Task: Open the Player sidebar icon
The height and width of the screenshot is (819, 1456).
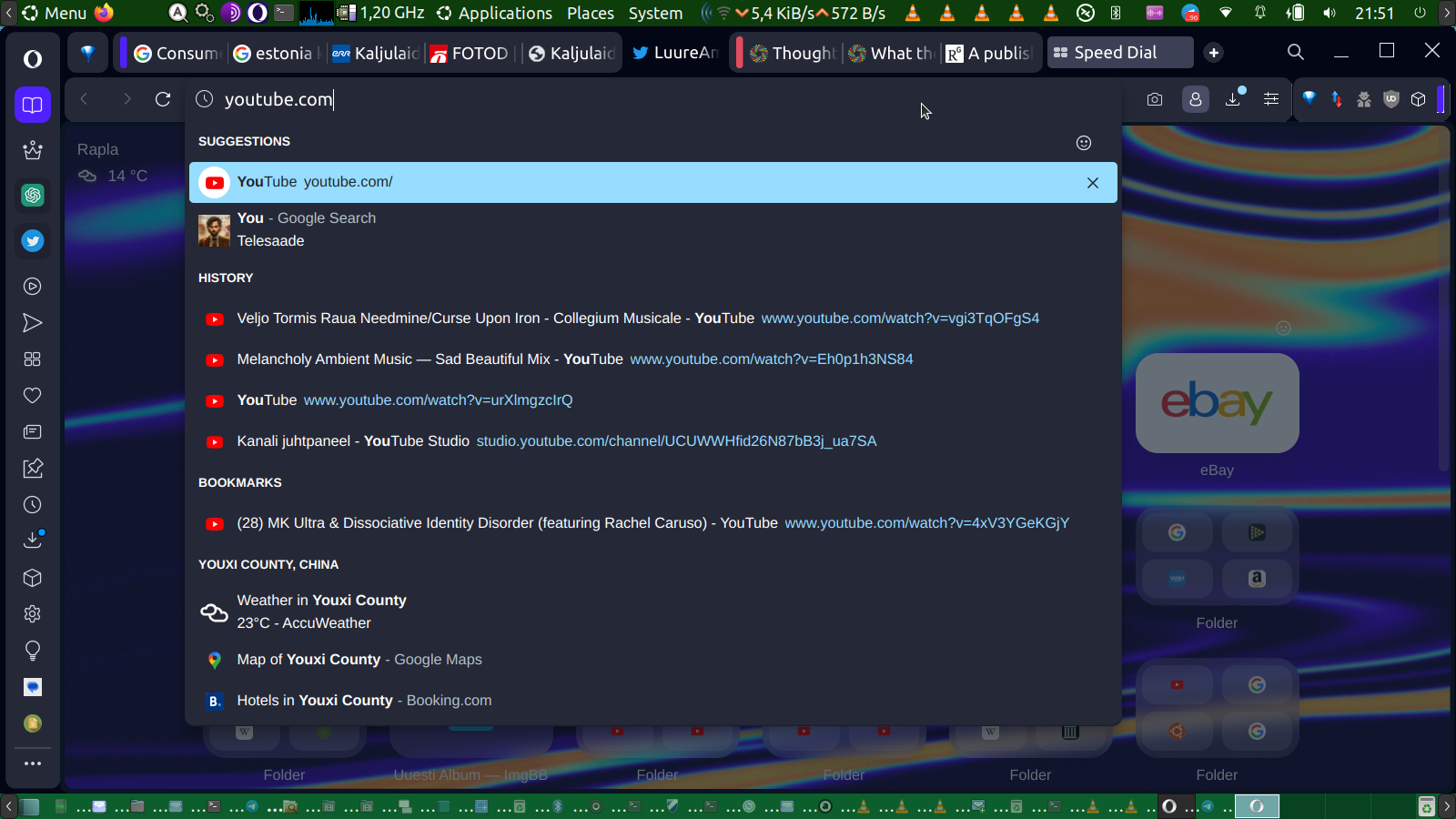Action: point(33,287)
